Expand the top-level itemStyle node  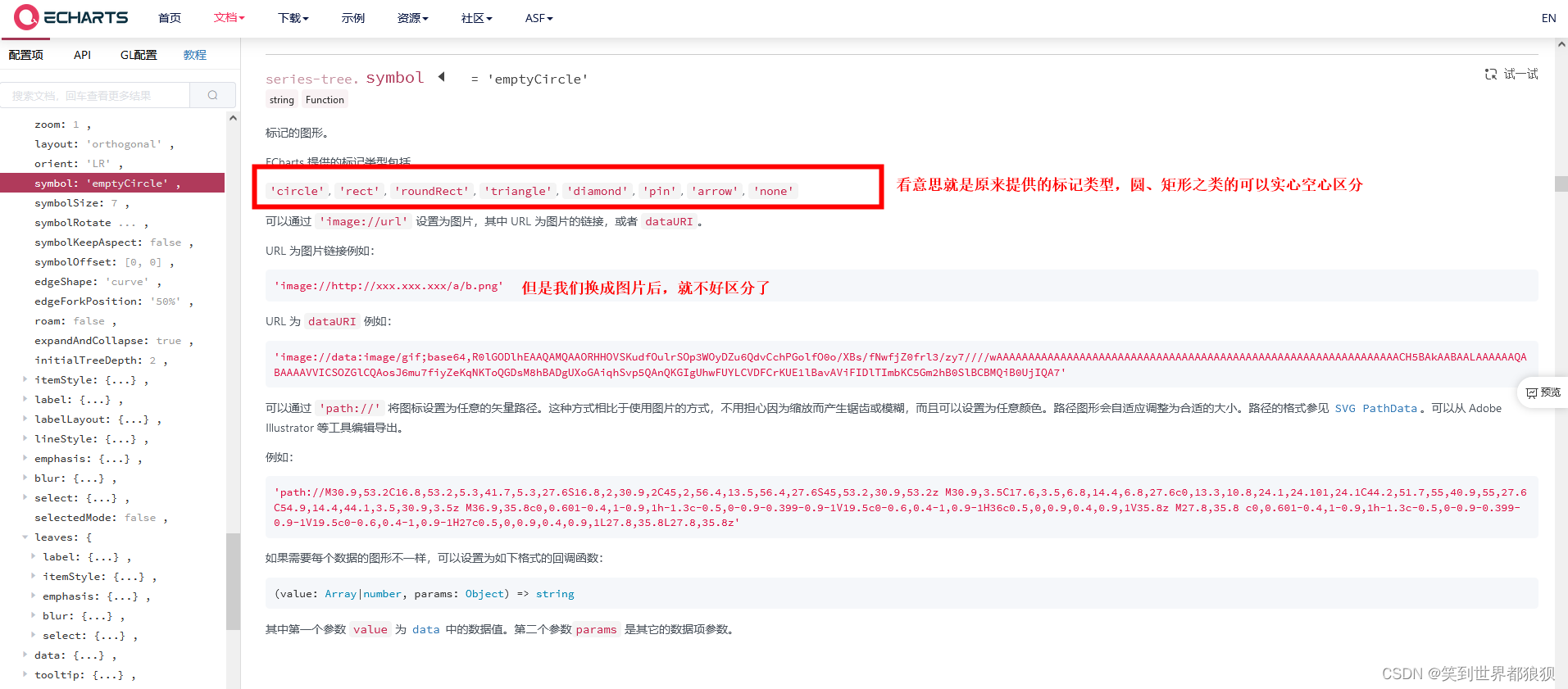25,379
